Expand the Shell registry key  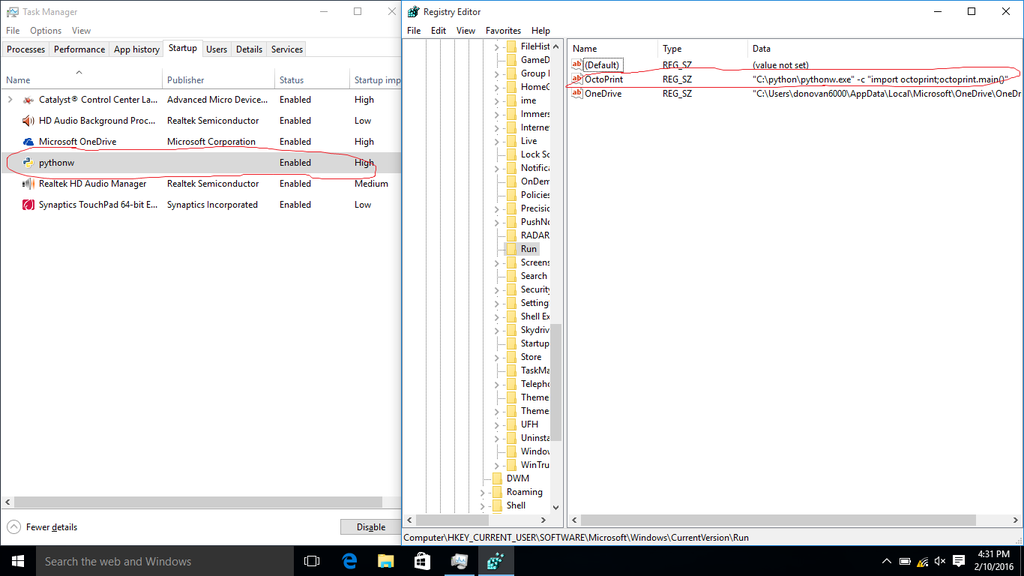482,505
